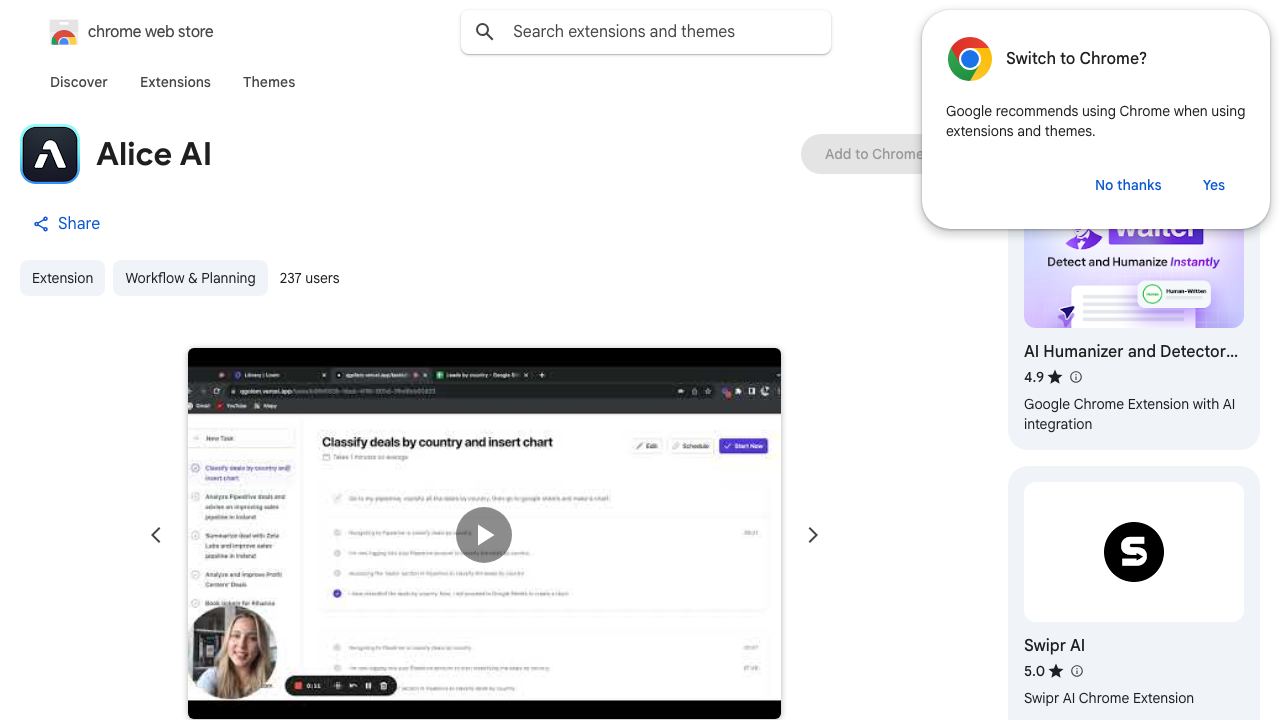
Task: Confirm switch to Chrome with Yes
Action: coord(1214,185)
